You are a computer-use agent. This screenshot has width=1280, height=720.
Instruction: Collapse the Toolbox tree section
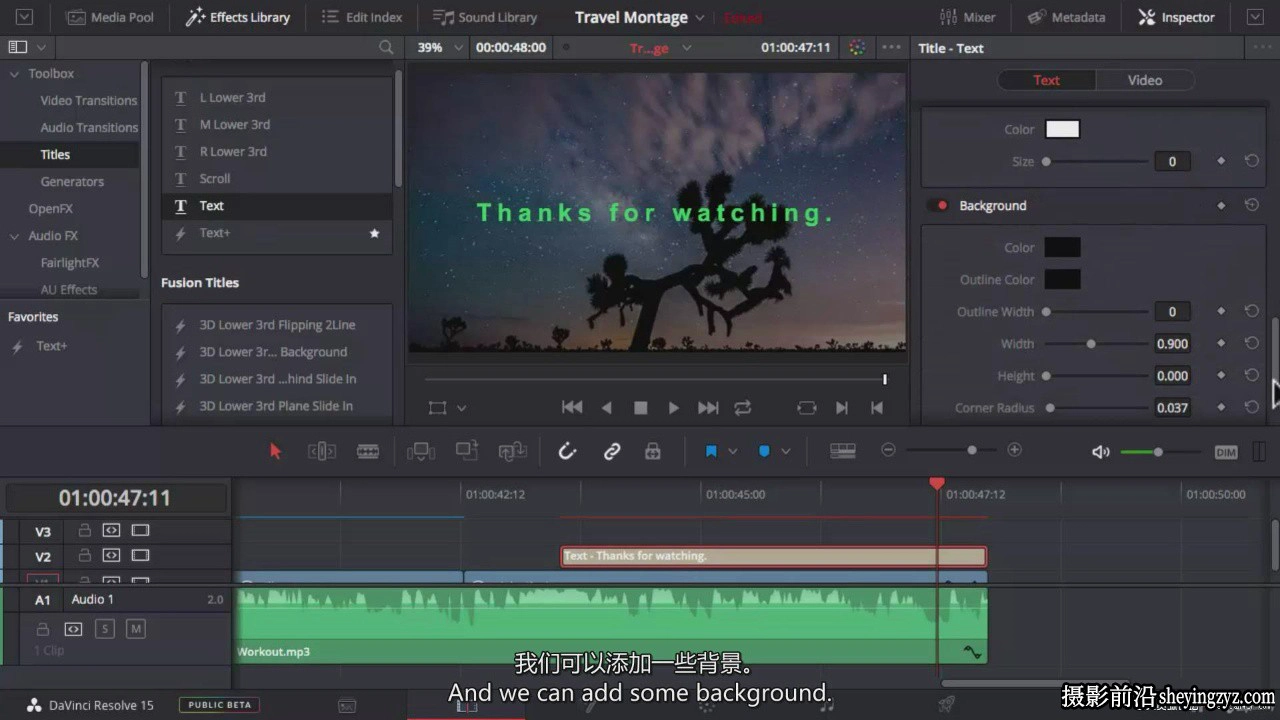coord(14,74)
